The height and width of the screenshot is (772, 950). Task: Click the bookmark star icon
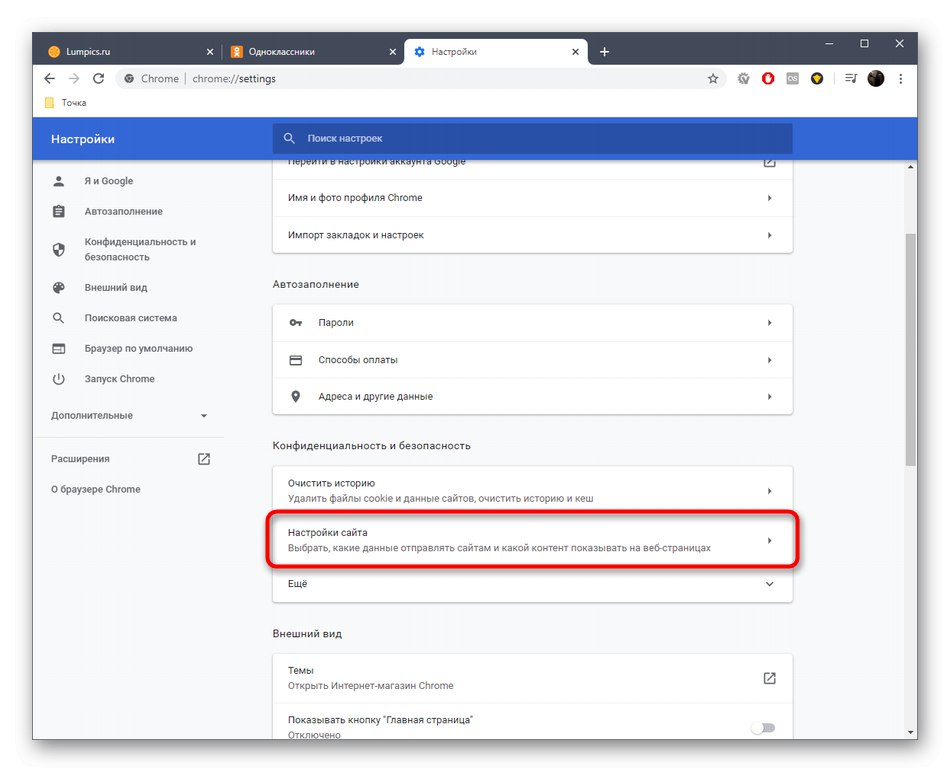(713, 79)
